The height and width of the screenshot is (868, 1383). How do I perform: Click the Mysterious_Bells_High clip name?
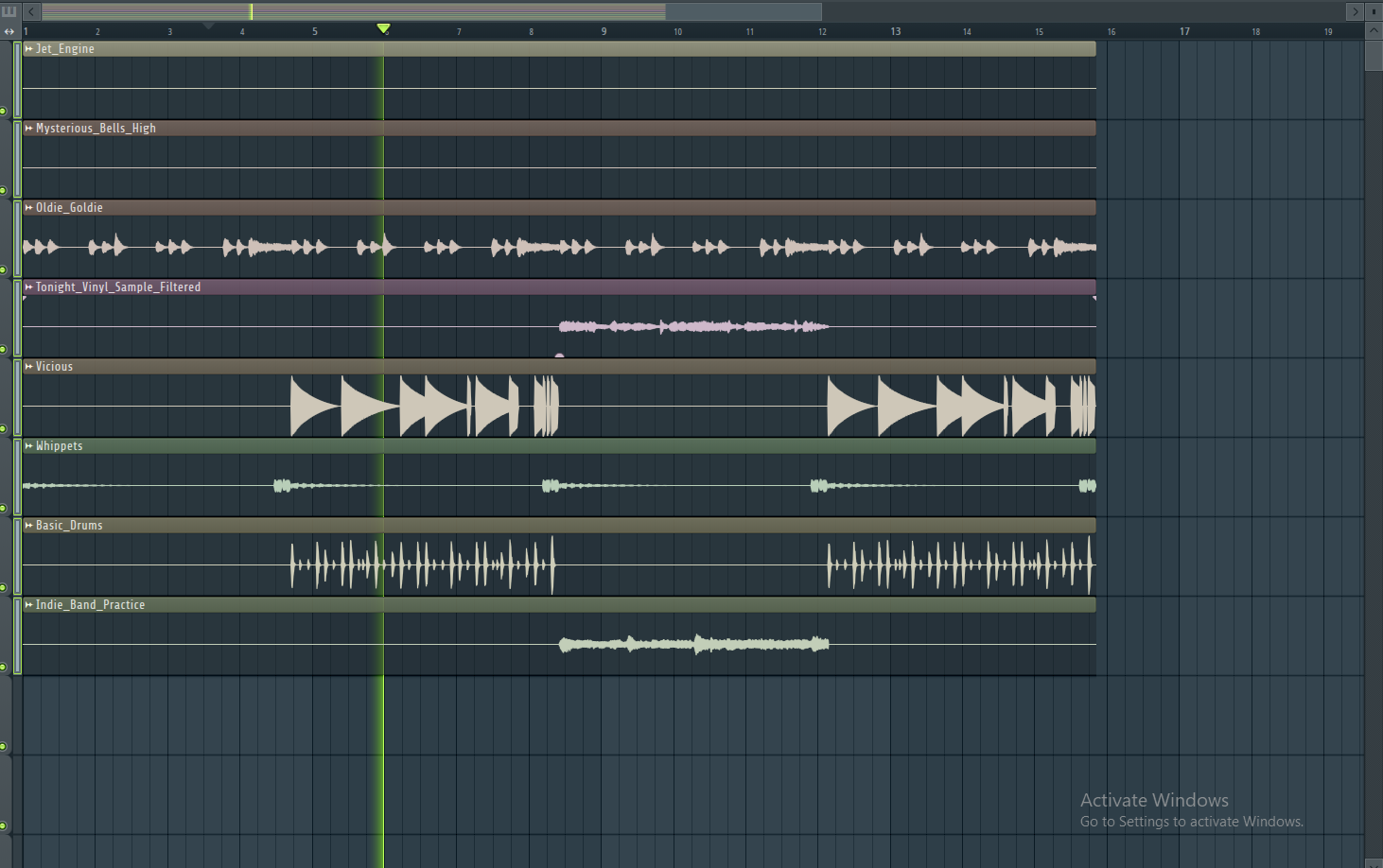tap(96, 128)
